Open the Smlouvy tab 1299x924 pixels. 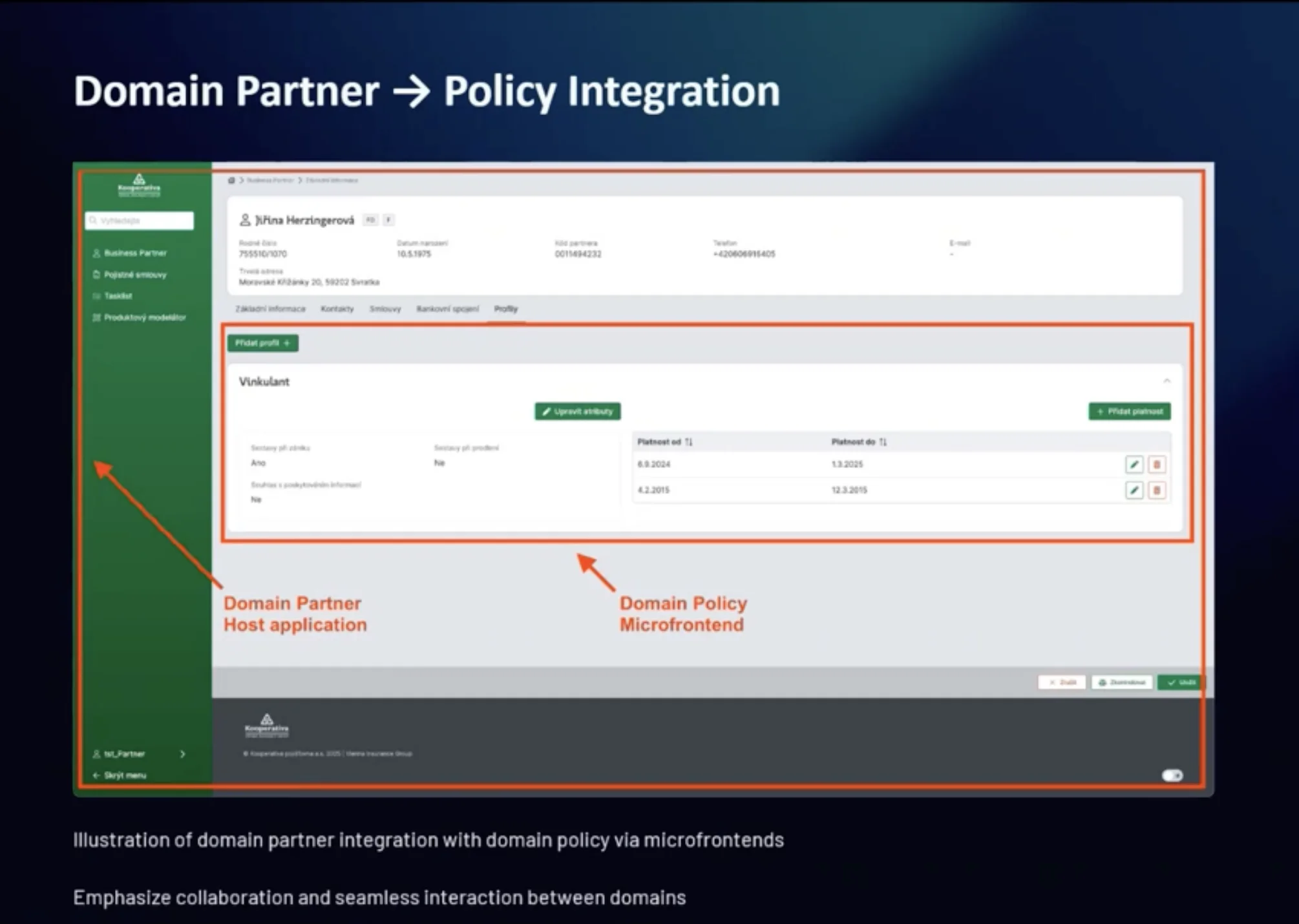click(x=385, y=309)
